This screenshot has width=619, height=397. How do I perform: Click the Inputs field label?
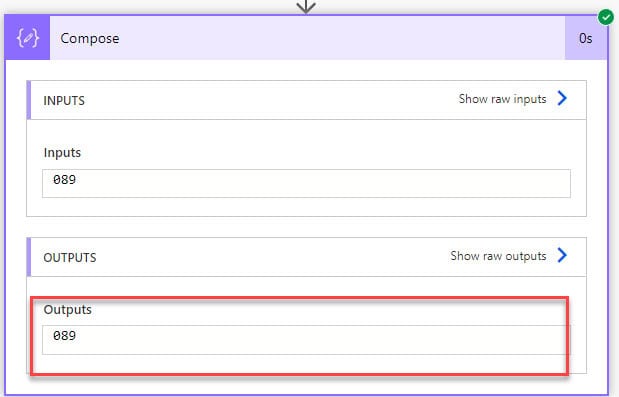click(62, 153)
